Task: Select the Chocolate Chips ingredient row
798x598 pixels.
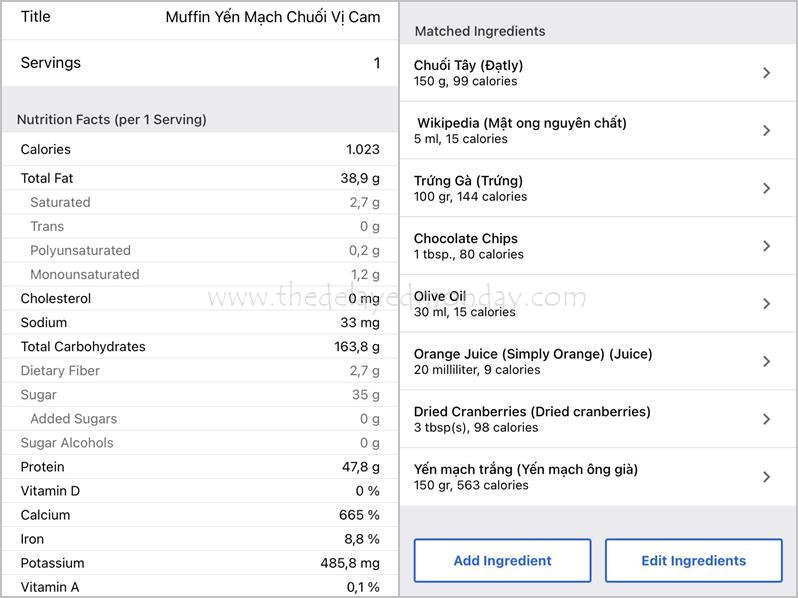Action: coord(580,246)
